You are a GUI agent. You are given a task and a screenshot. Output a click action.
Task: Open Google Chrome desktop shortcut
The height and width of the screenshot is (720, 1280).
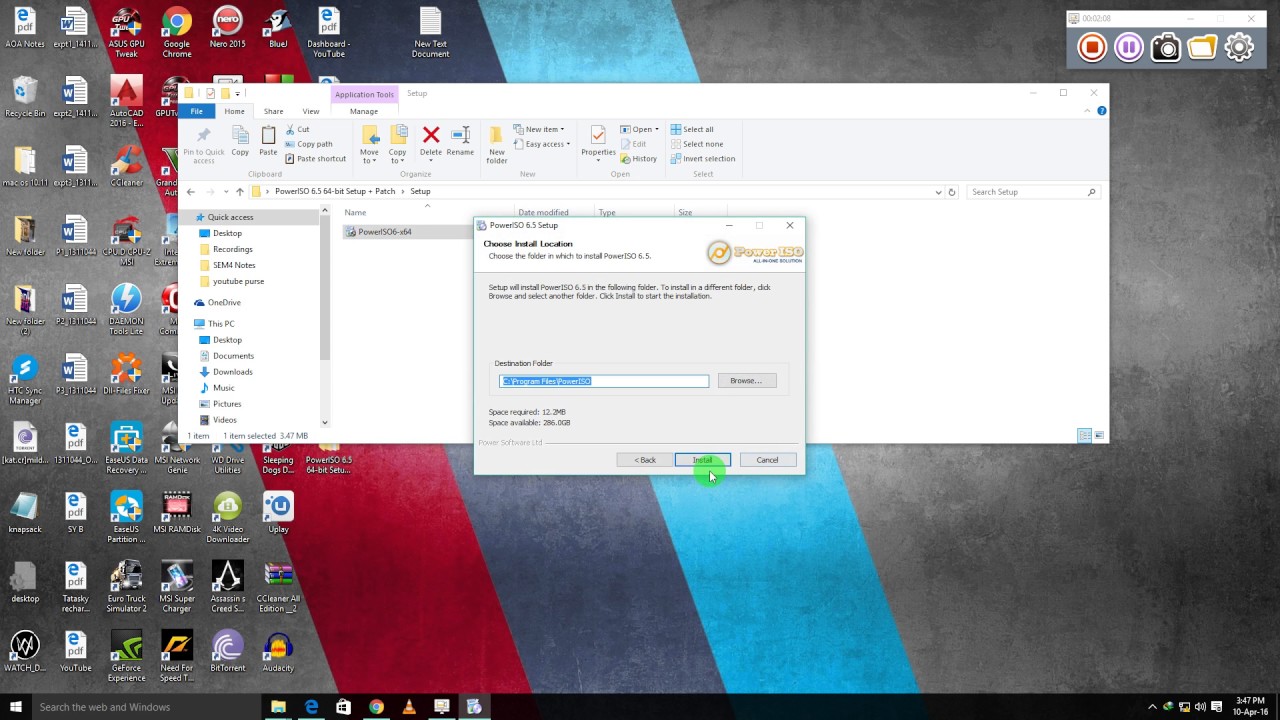coord(177,32)
